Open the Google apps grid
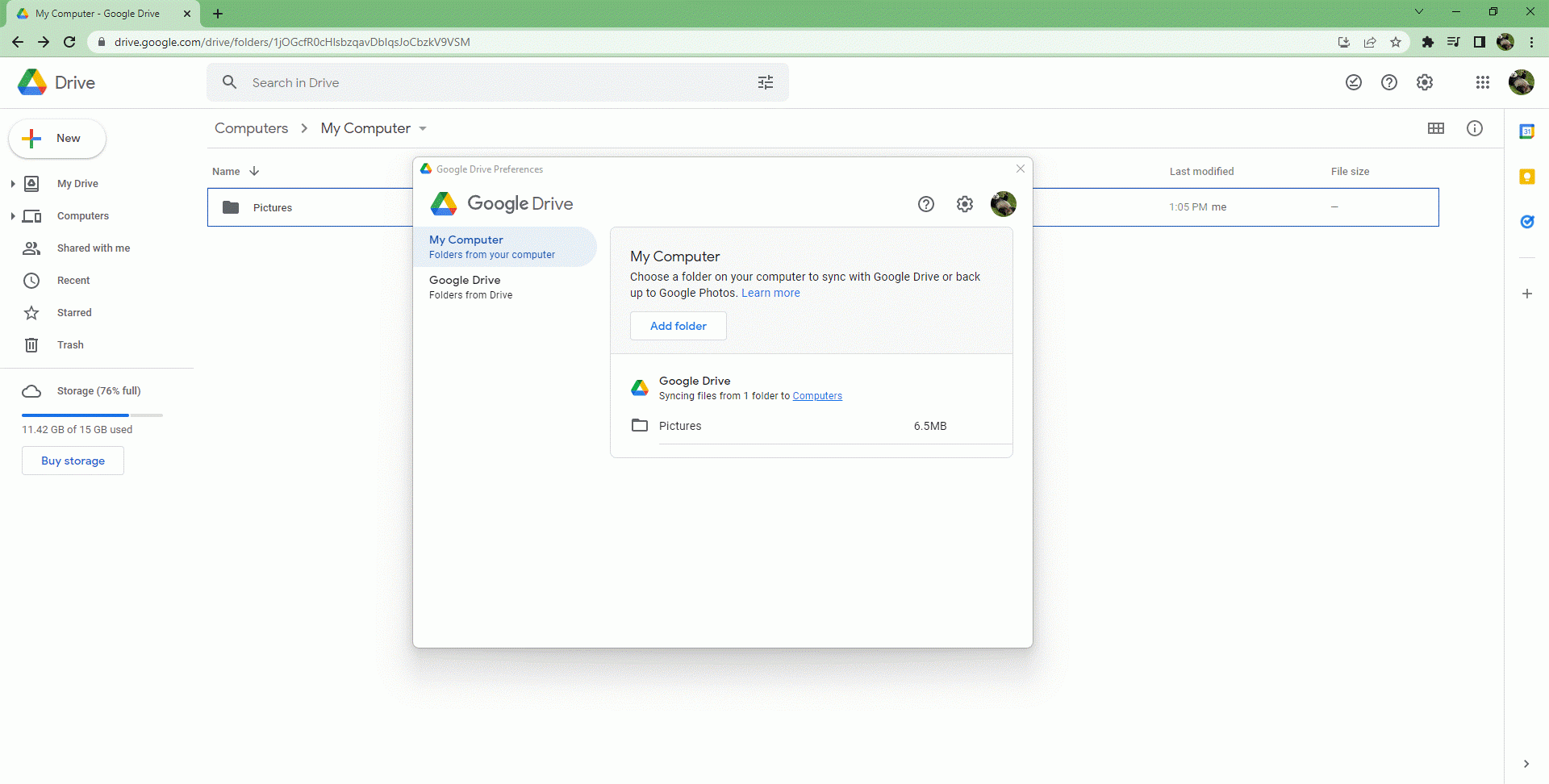The image size is (1549, 784). pyautogui.click(x=1482, y=82)
